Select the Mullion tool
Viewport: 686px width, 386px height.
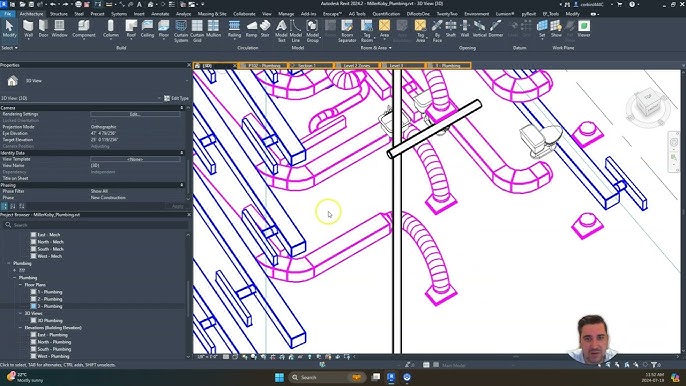(x=214, y=29)
